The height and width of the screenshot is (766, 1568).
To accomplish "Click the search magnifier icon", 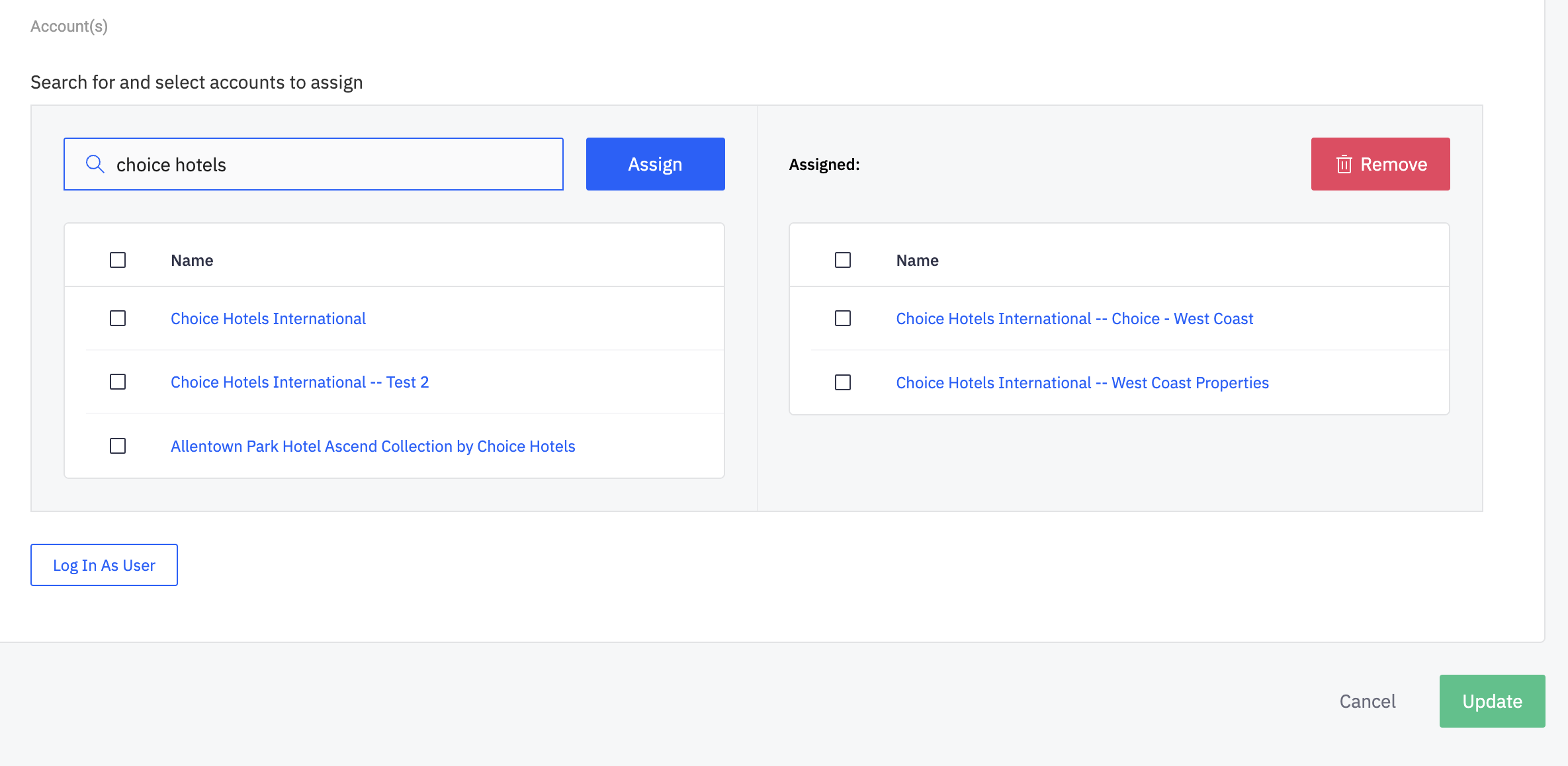I will pos(95,164).
